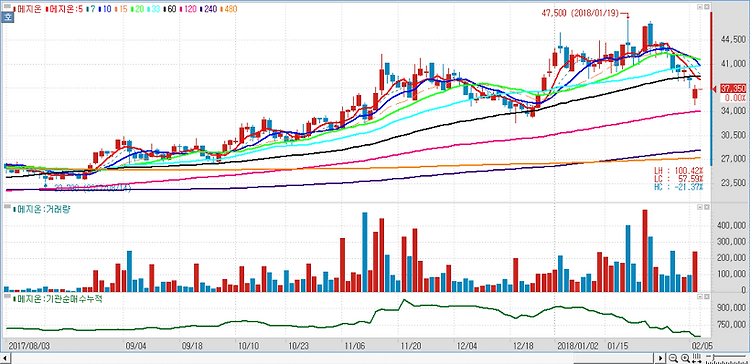Click the 44,500 price axis label
Screen dimensions: 750x364
click(734, 40)
